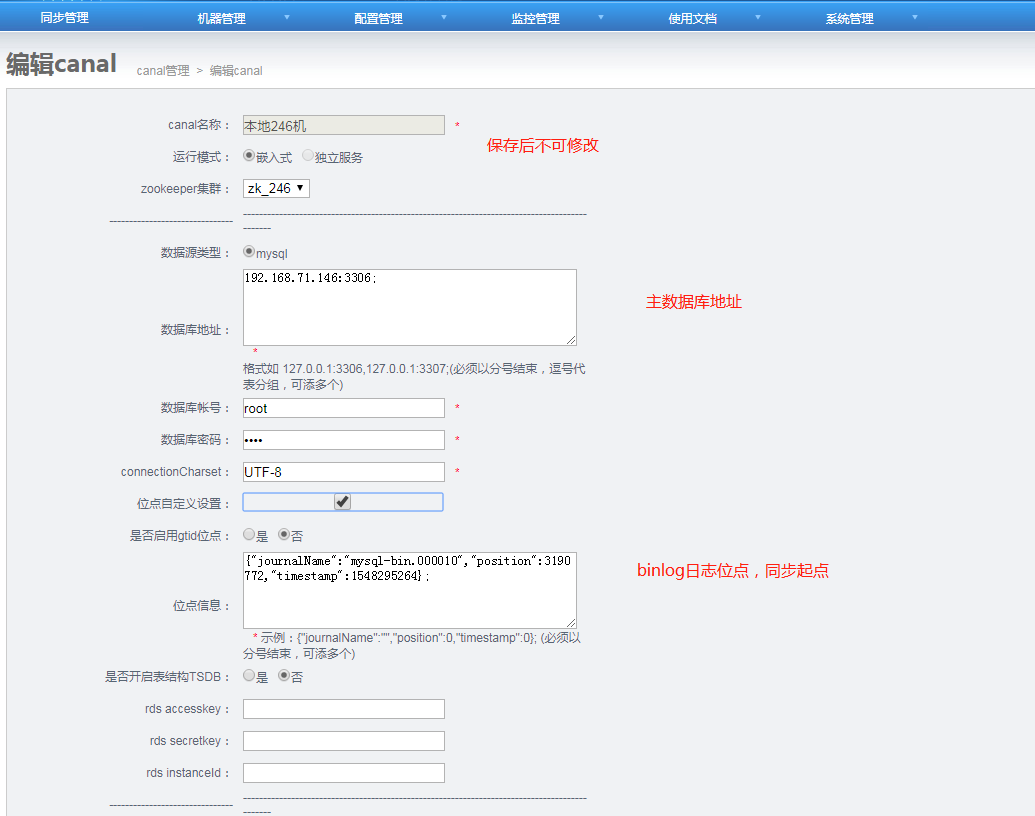
Task: Click the rds accesskey field
Action: [x=343, y=709]
